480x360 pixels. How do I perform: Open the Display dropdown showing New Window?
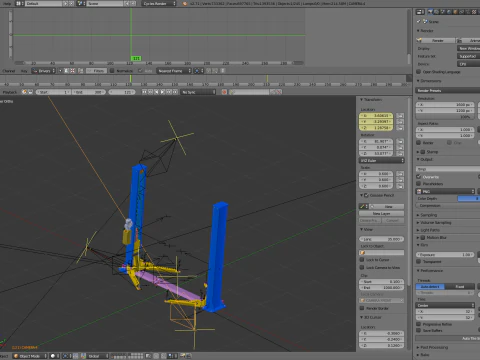(469, 48)
